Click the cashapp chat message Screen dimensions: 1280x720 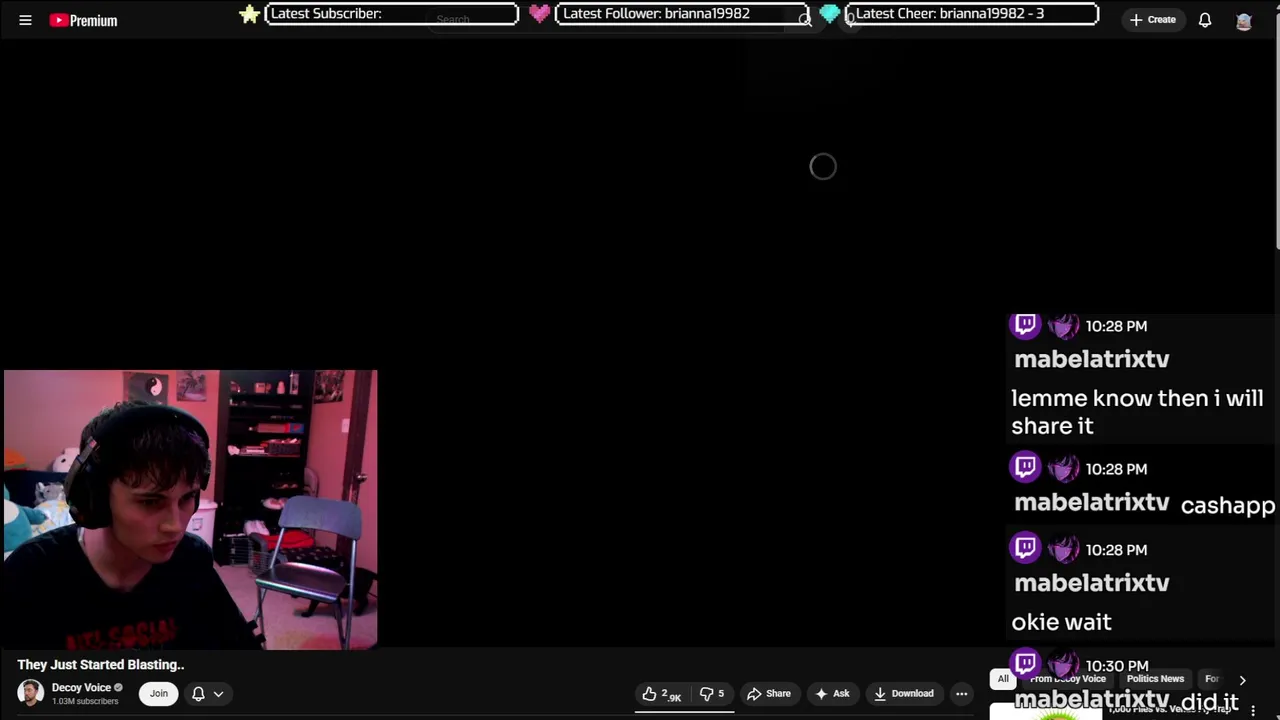click(x=1228, y=505)
